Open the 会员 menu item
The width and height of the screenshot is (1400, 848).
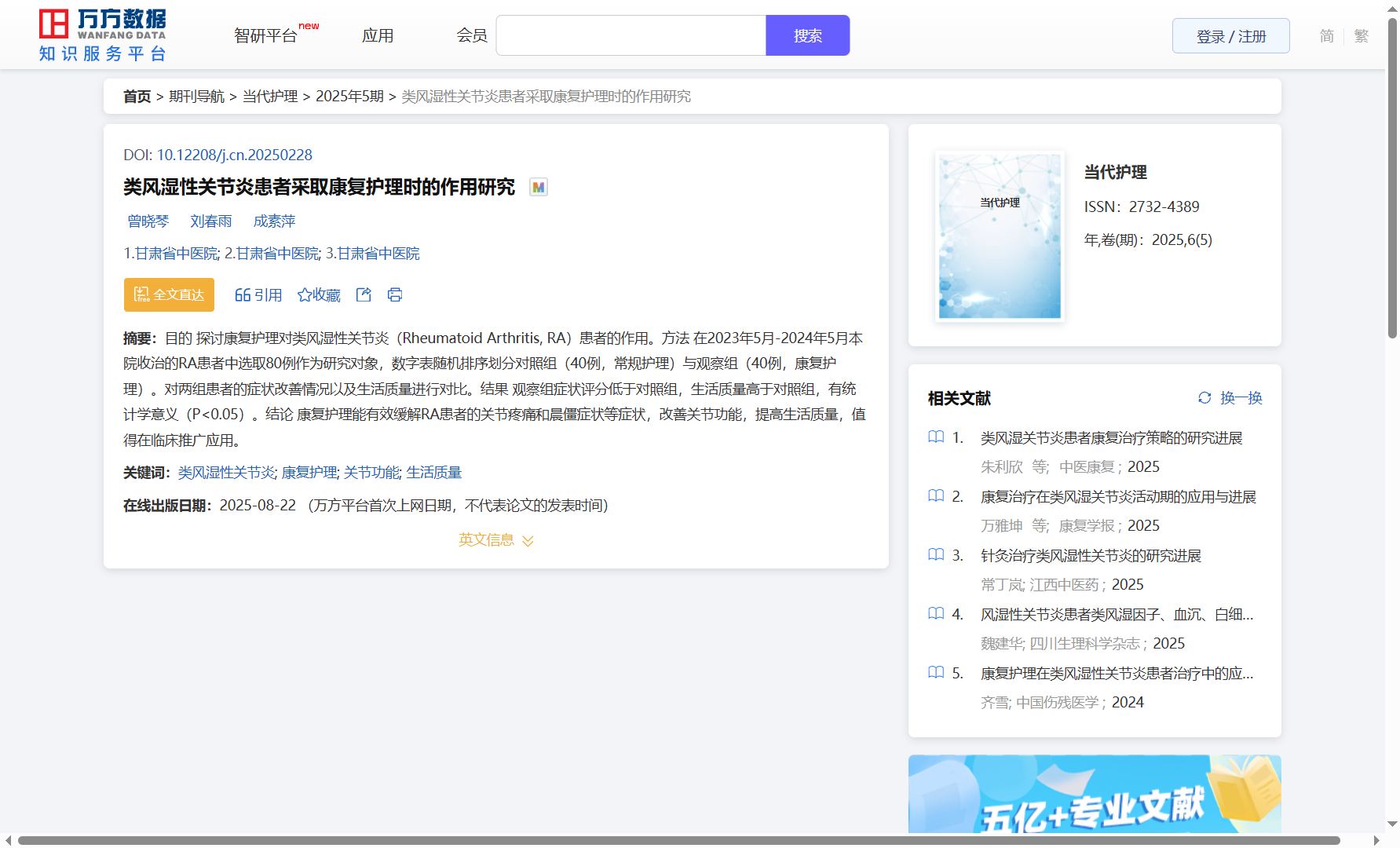pyautogui.click(x=472, y=35)
